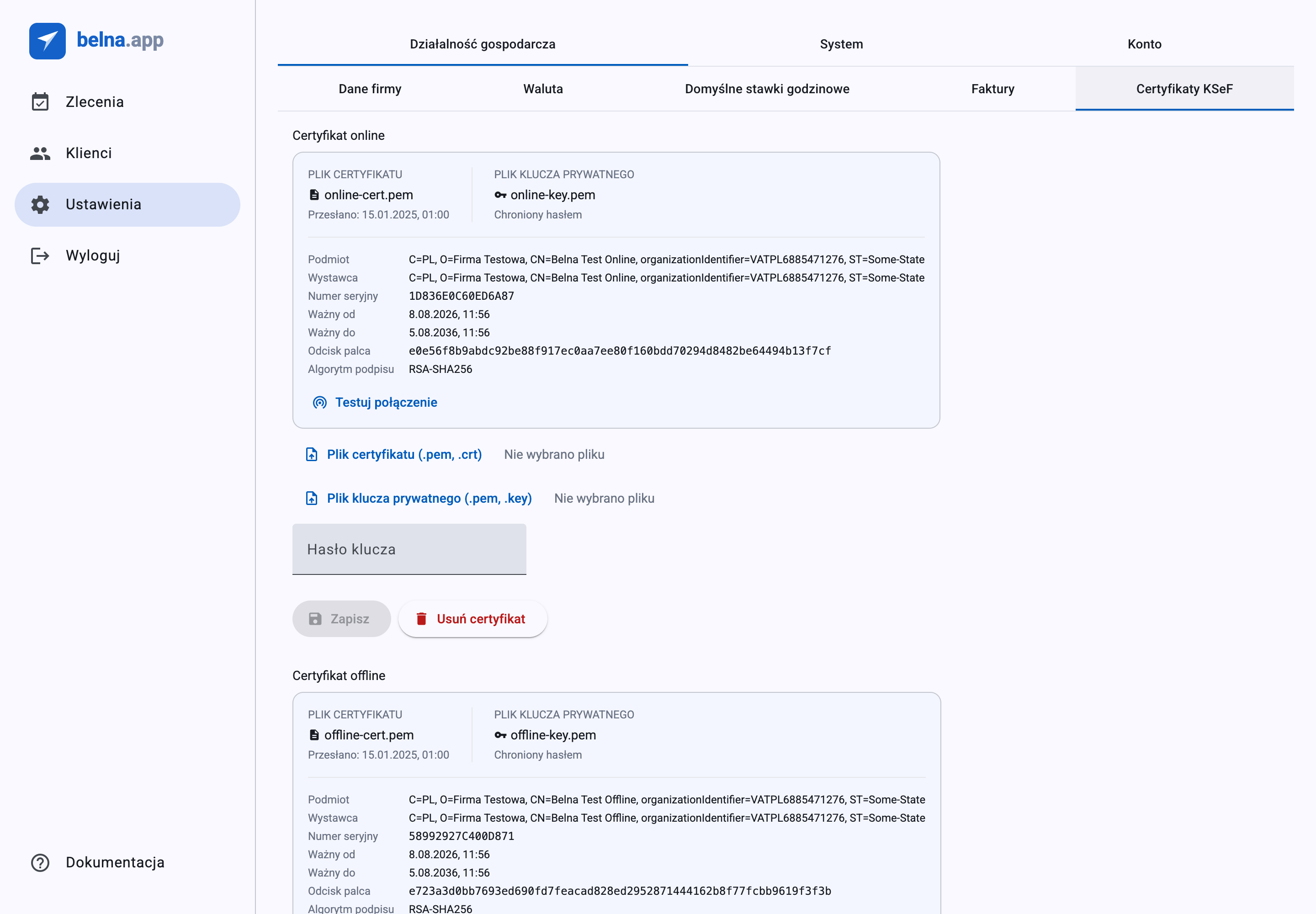The width and height of the screenshot is (1316, 914).
Task: Click the offline fingerprint starting e723a3d0
Action: tap(620, 891)
